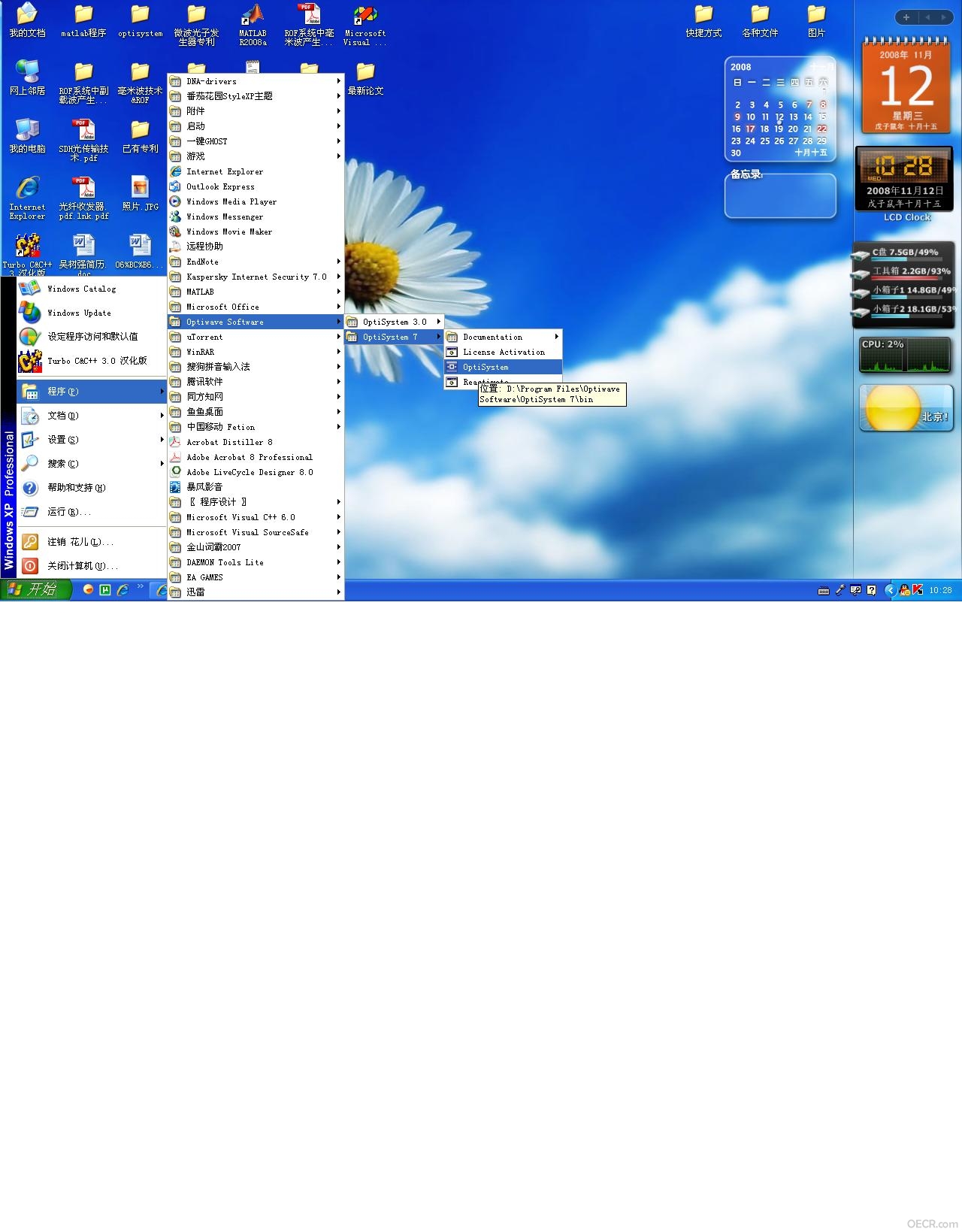Open Windows Media Player from programs
962x1232 pixels.
[x=256, y=201]
